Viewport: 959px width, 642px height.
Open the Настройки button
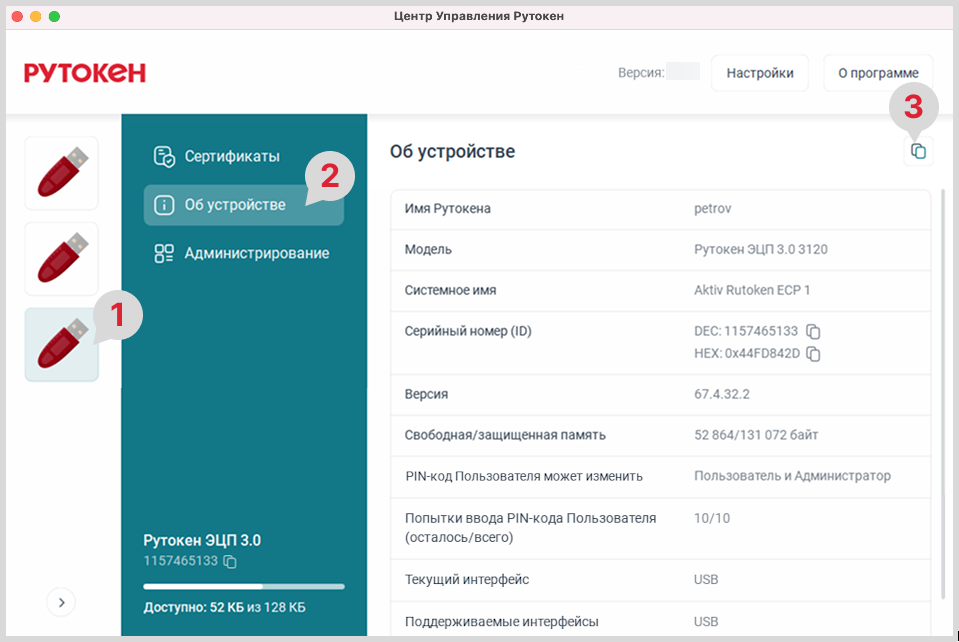[759, 73]
